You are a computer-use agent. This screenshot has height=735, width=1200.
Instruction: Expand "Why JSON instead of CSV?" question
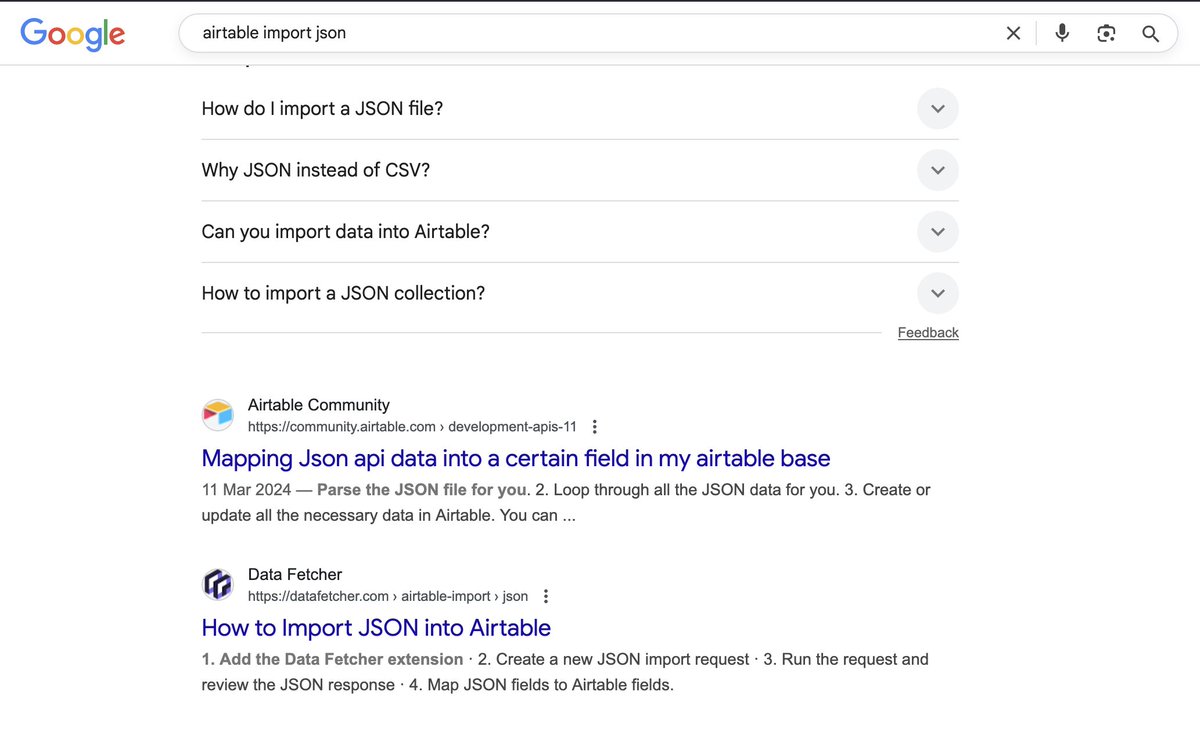tap(580, 170)
